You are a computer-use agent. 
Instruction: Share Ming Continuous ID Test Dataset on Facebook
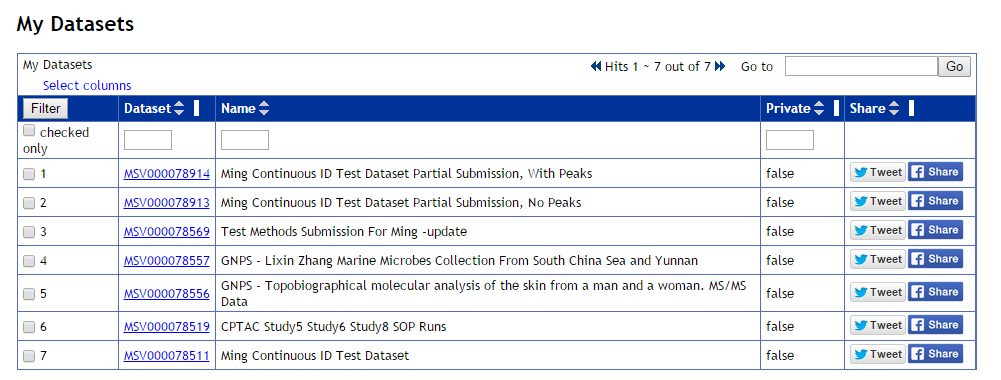tap(935, 354)
